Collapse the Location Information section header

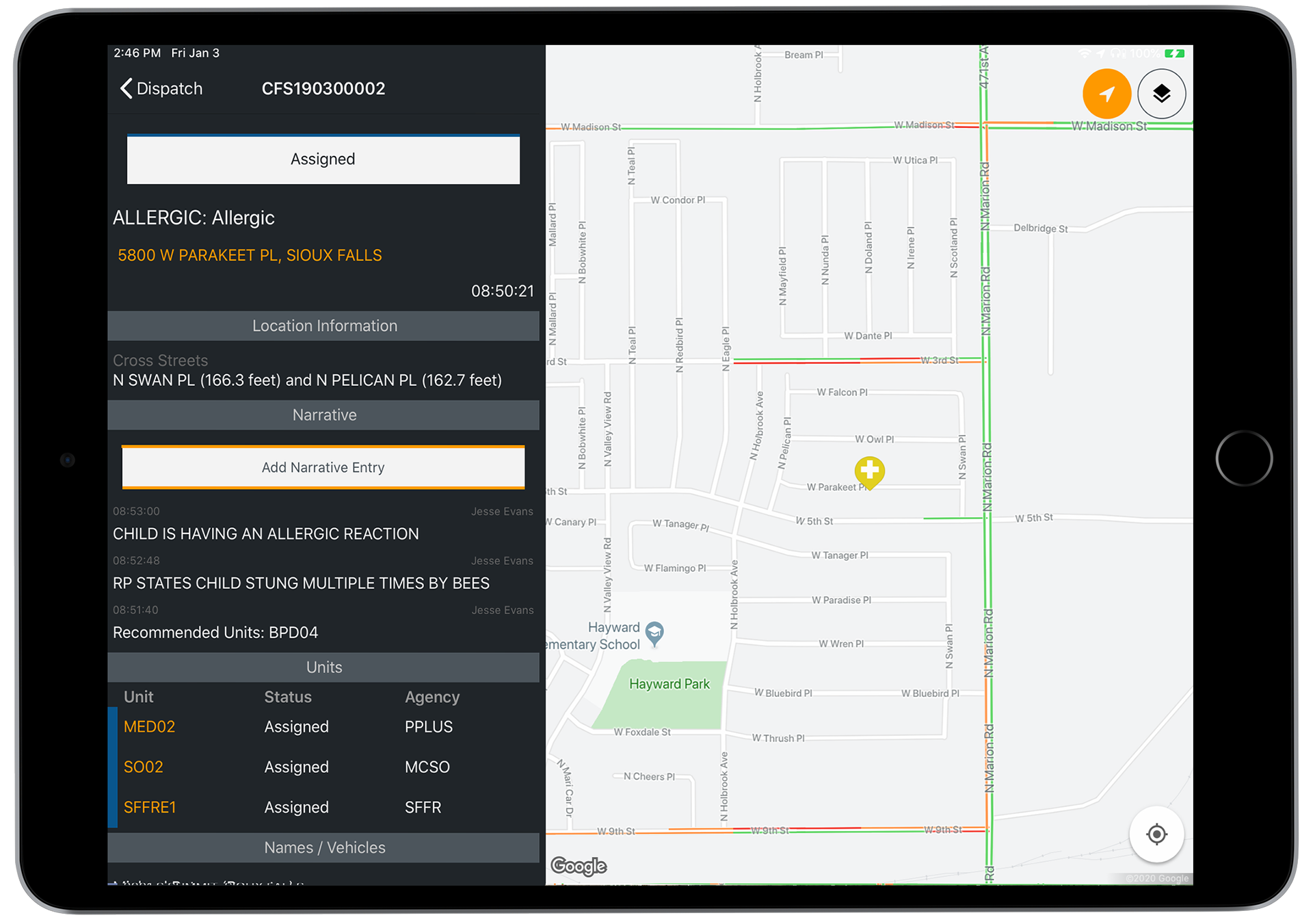(x=323, y=326)
